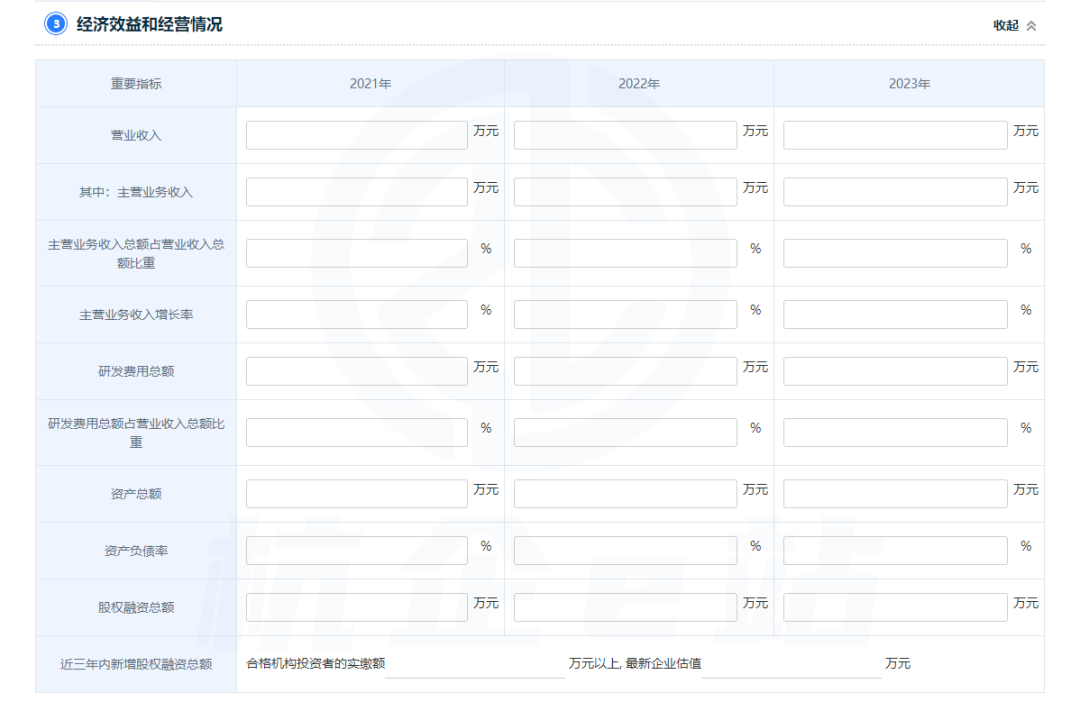Click the 营业收入 input for 2022年
Viewport: 1080px width, 702px height.
click(x=625, y=135)
